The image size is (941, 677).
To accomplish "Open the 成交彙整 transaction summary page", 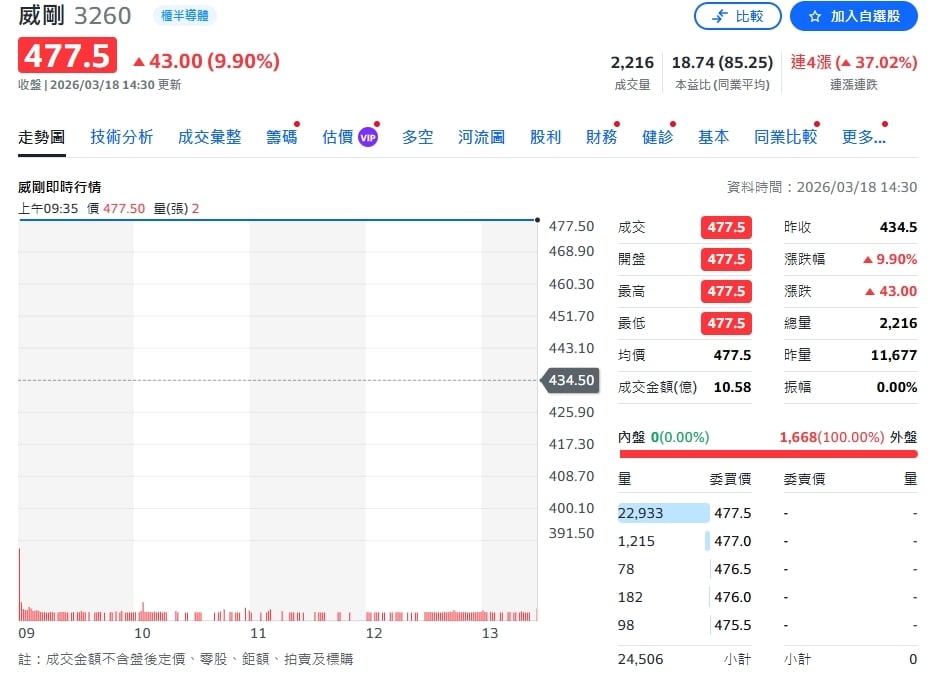I will pyautogui.click(x=209, y=137).
